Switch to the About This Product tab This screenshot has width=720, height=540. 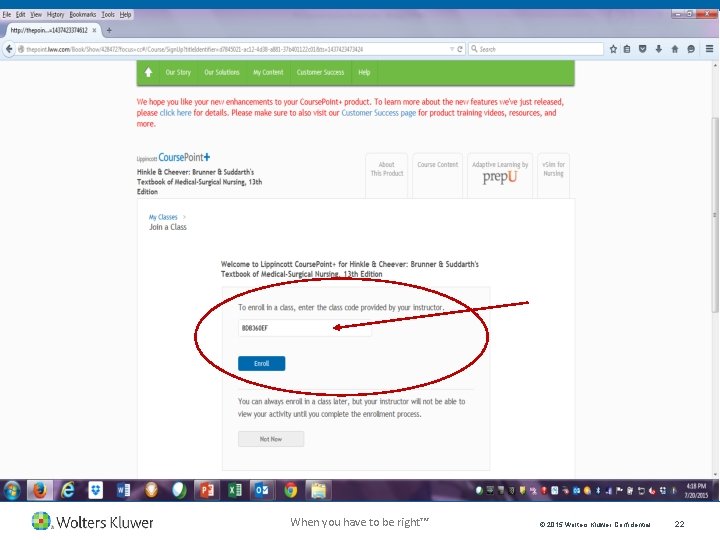(x=387, y=175)
